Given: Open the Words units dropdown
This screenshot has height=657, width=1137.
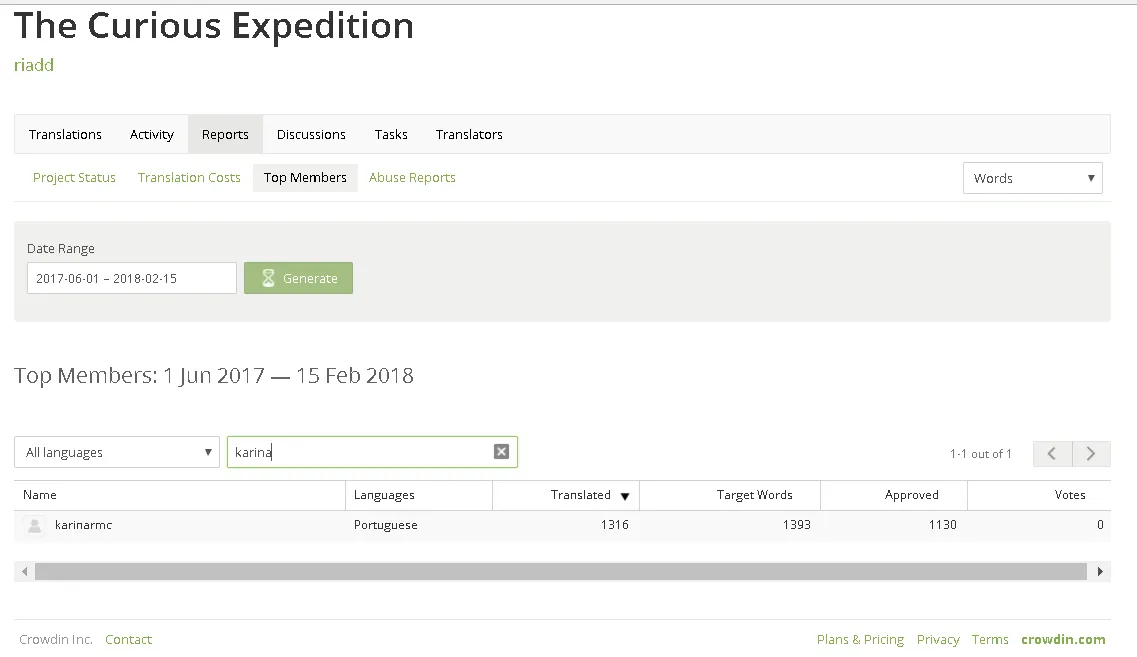Looking at the screenshot, I should click(1033, 178).
